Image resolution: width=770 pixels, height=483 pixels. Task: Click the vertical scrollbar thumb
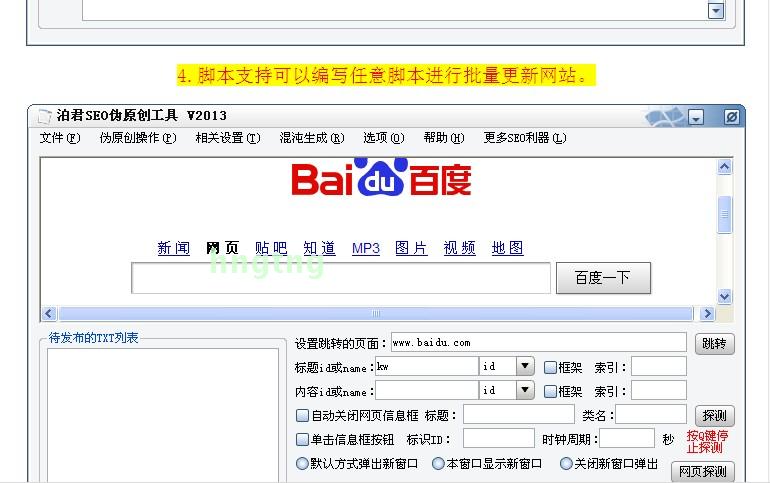[x=724, y=214]
